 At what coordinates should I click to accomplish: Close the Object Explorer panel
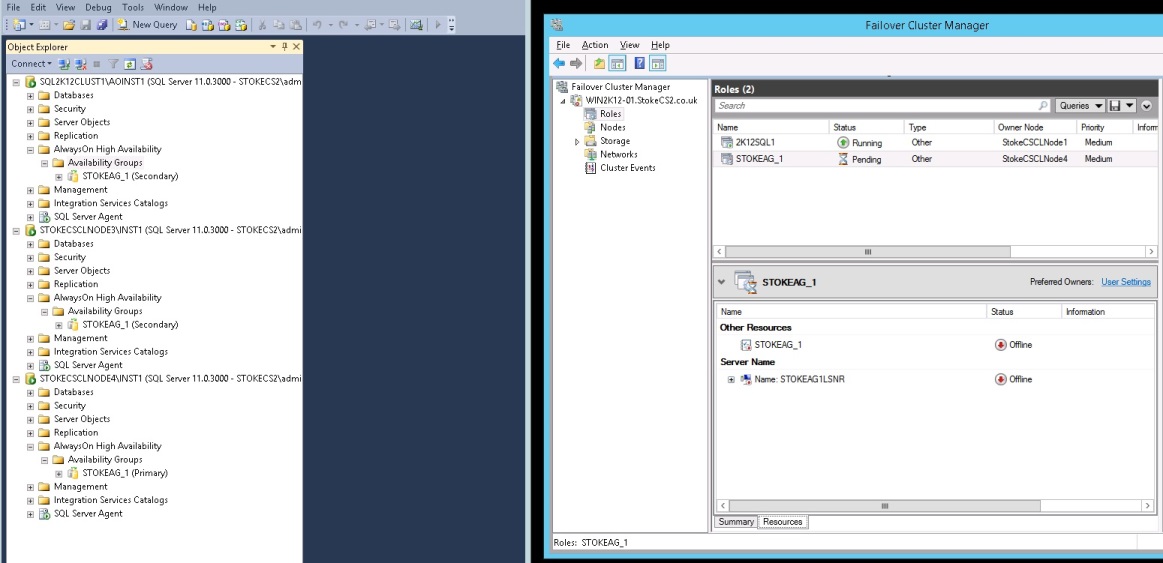pyautogui.click(x=296, y=47)
